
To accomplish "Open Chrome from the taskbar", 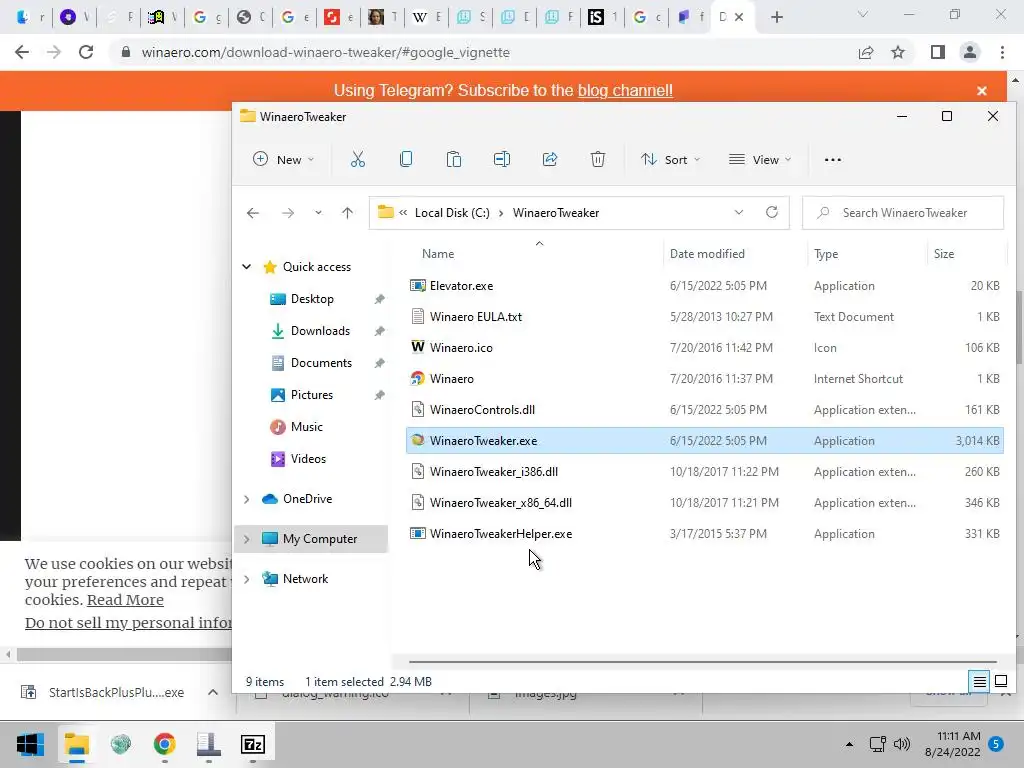I will (x=165, y=744).
